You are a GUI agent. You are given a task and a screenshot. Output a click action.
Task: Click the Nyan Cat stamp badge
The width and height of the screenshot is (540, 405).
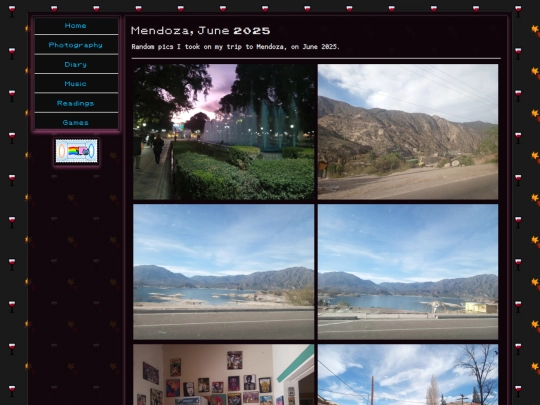pyautogui.click(x=76, y=151)
